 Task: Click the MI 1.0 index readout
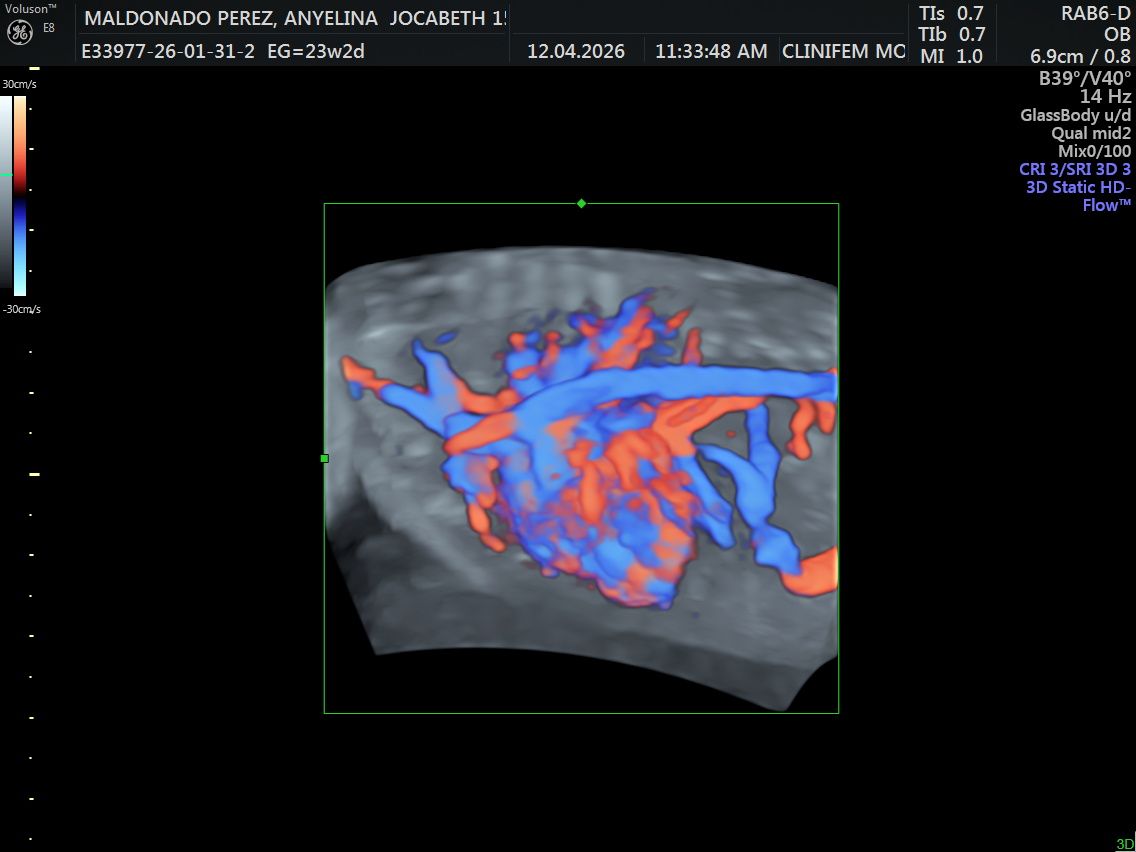pyautogui.click(x=951, y=56)
